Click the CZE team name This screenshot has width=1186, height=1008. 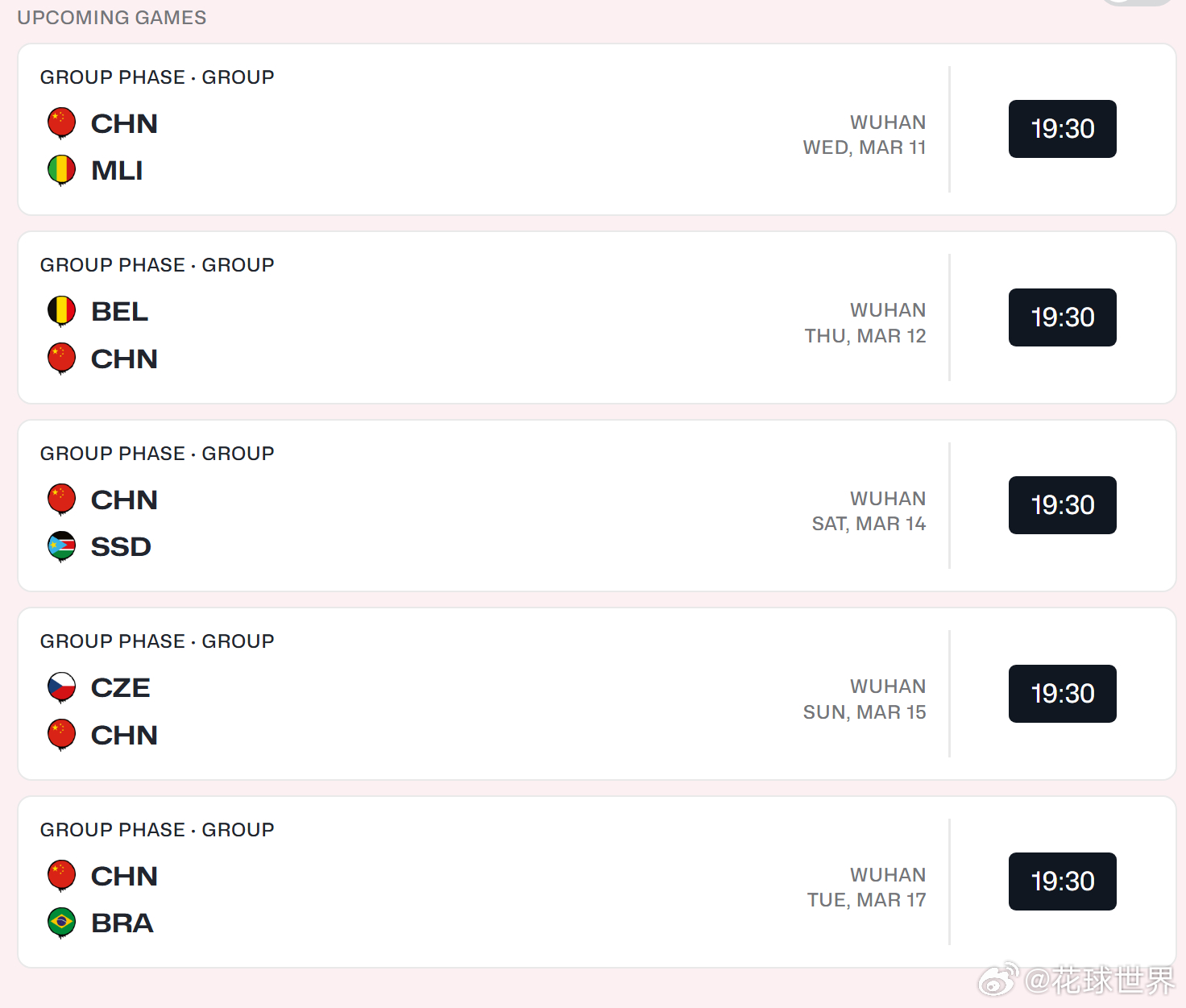point(121,688)
